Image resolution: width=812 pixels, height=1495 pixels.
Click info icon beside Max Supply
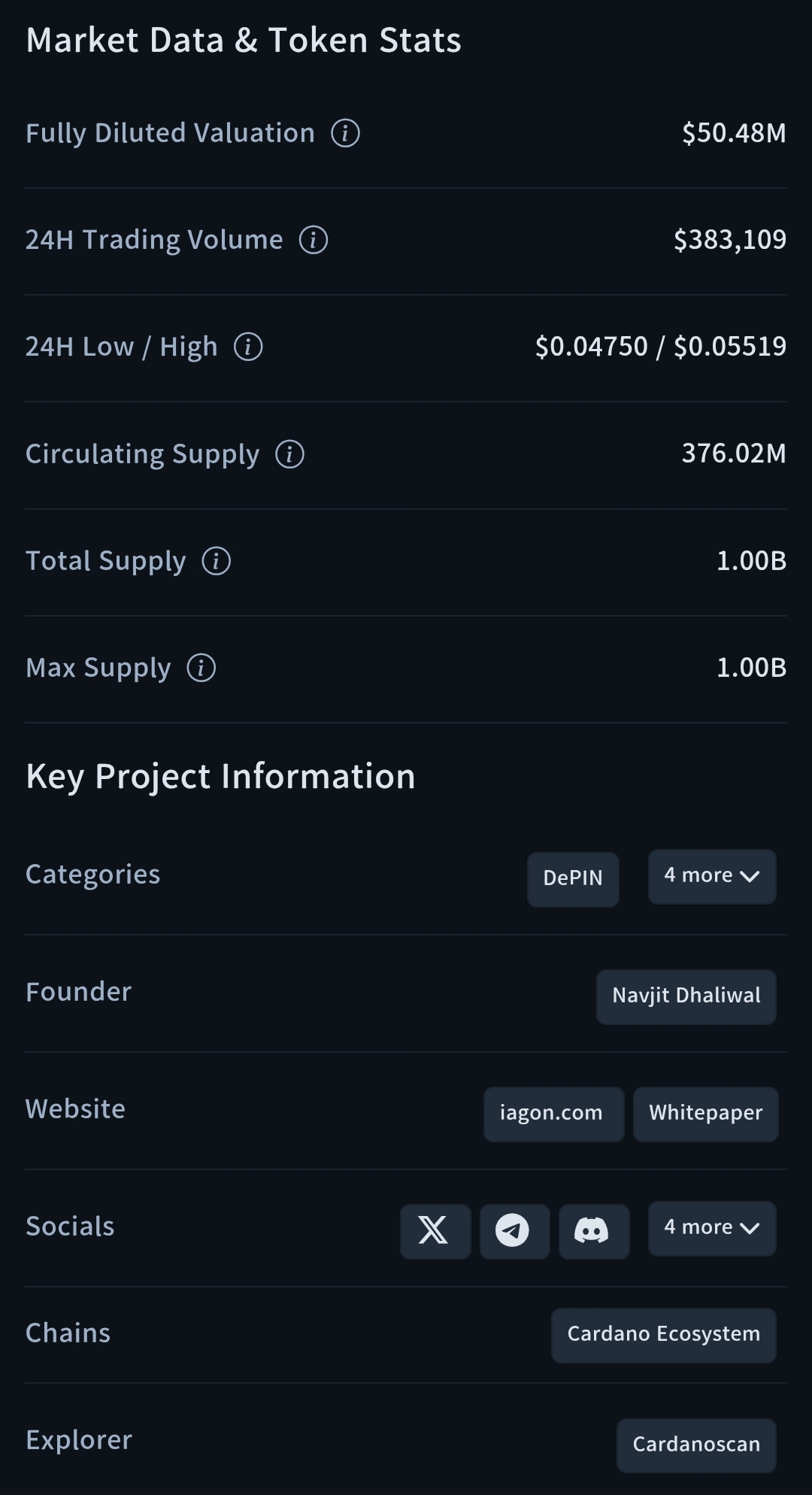[x=201, y=668]
